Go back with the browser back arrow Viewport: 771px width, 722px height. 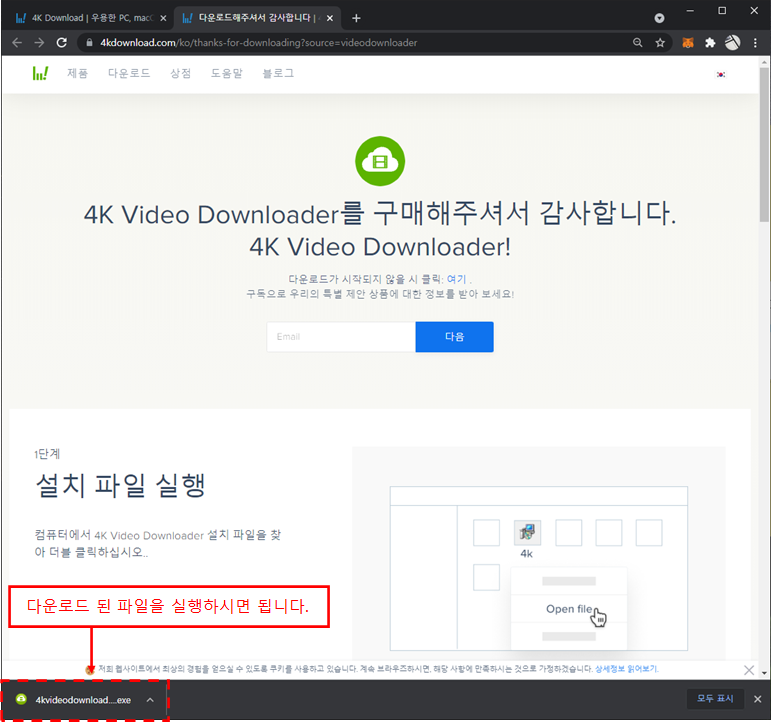(x=17, y=43)
